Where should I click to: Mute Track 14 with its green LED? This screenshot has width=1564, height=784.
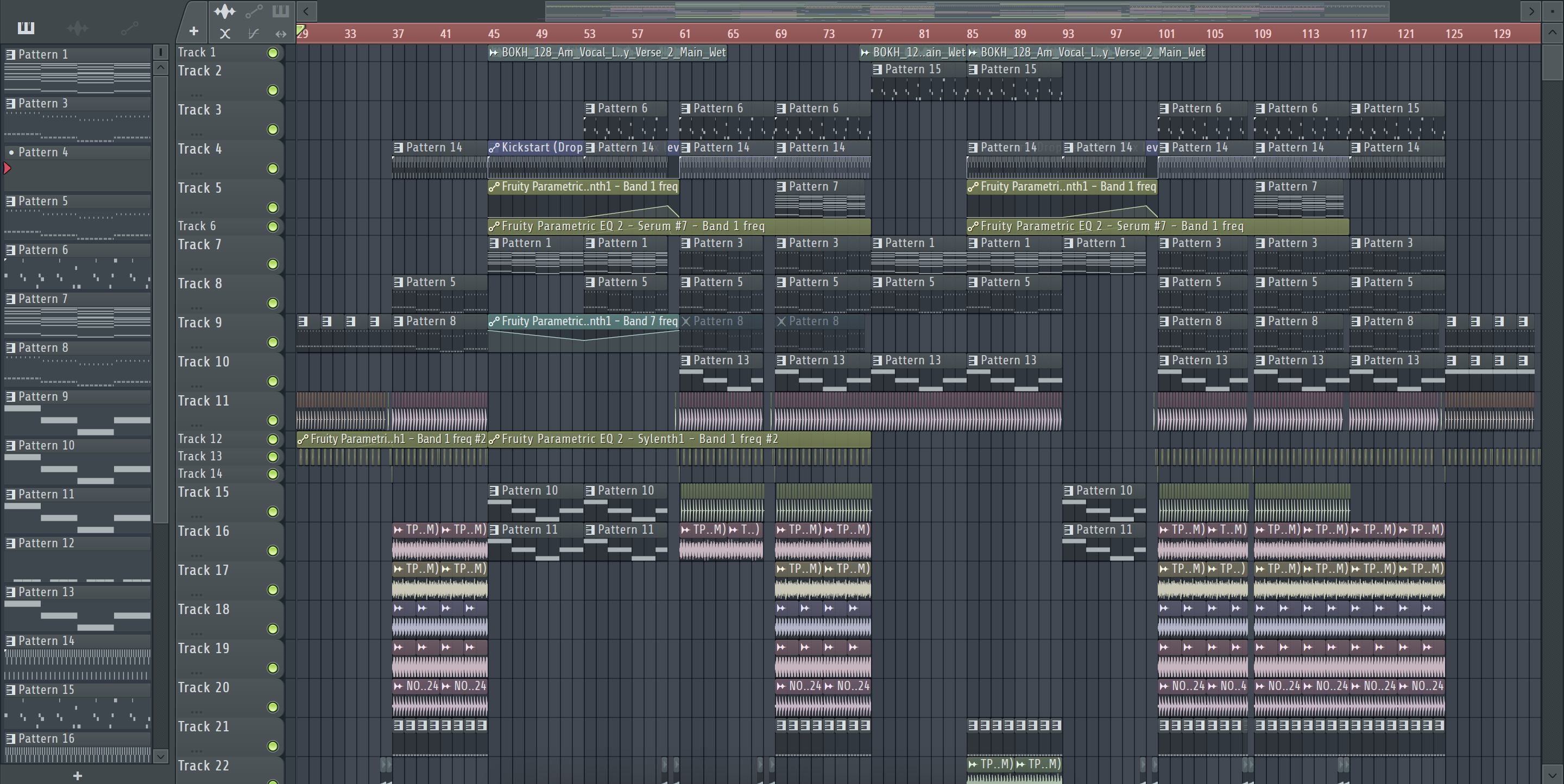[273, 474]
